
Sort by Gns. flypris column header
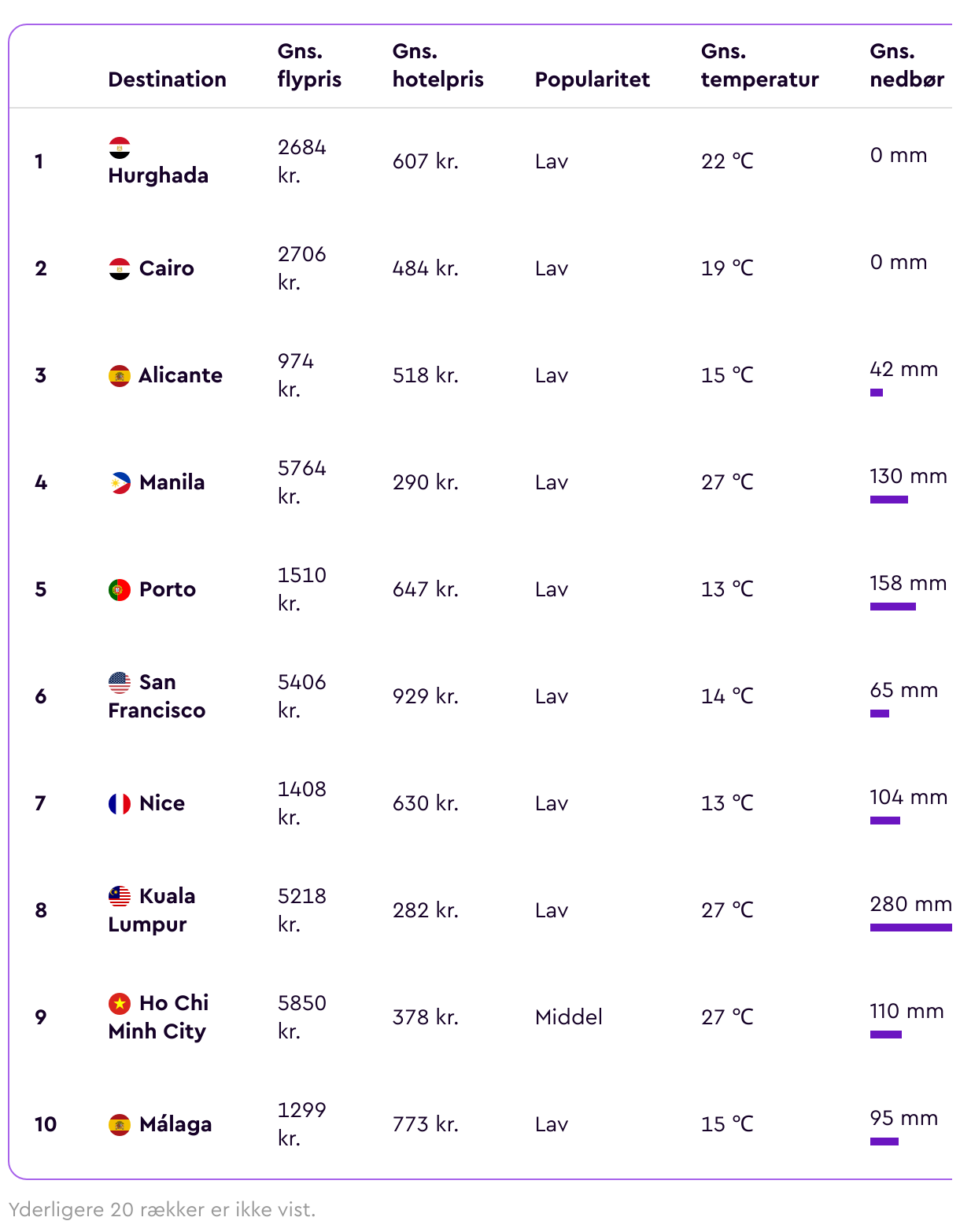(309, 65)
